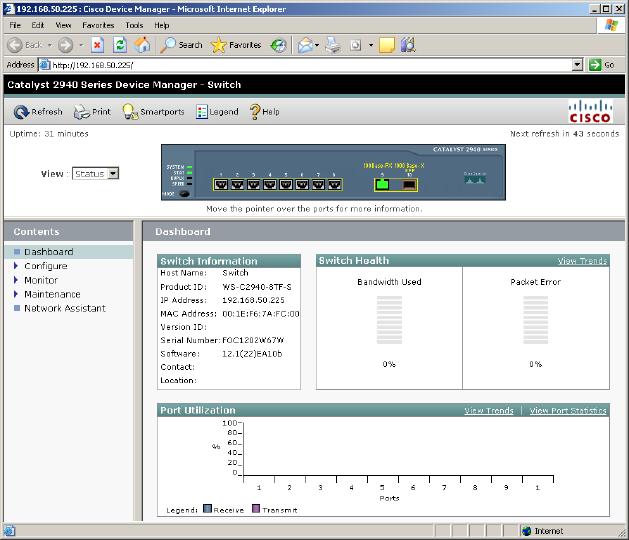
Task: Select Dashboard in Contents
Action: coord(49,252)
